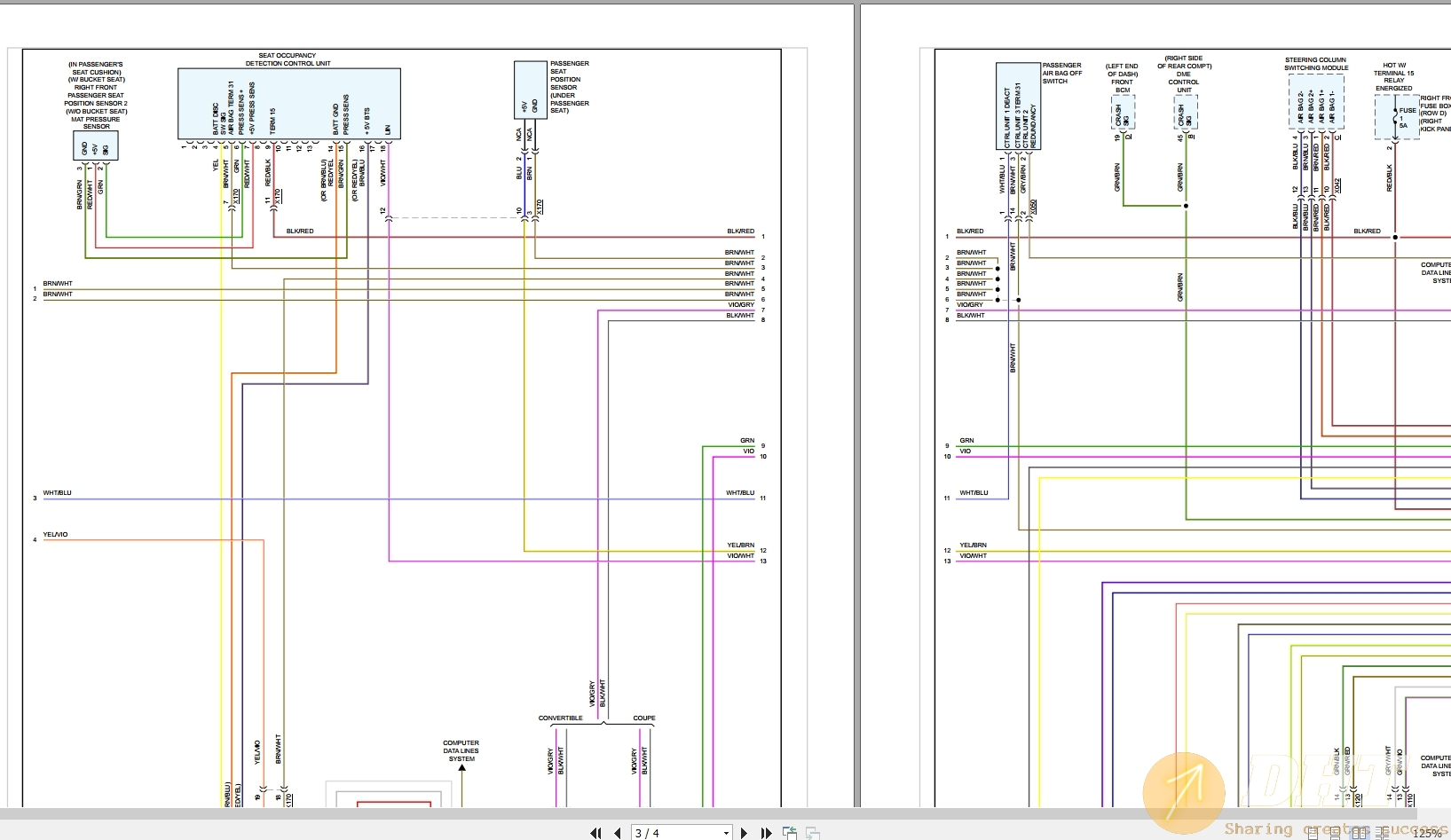Viewport: 1451px width, 840px height.
Task: Go forward to next view
Action: tap(812, 833)
